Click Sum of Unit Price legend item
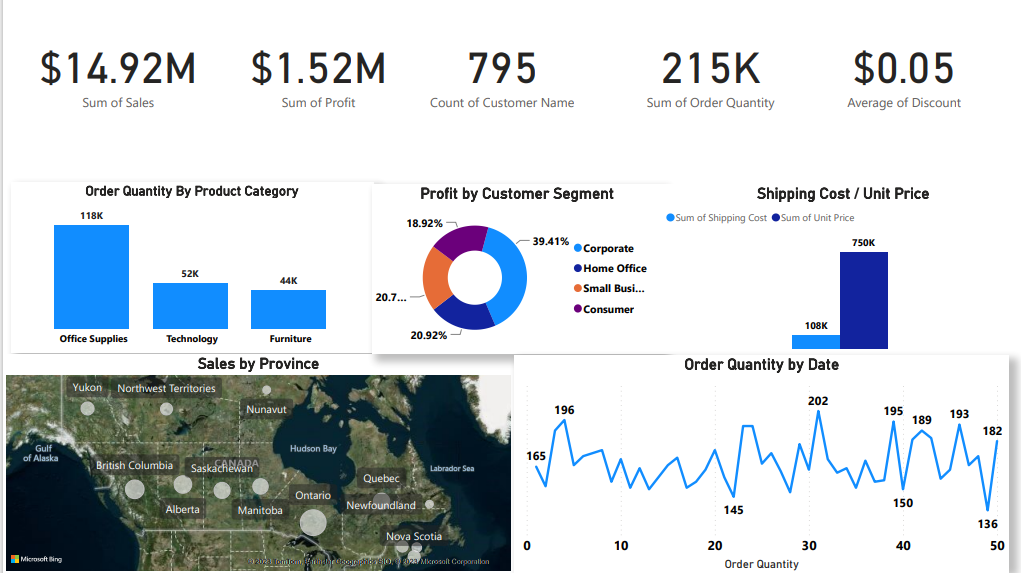This screenshot has height=573, width=1021. pos(817,218)
